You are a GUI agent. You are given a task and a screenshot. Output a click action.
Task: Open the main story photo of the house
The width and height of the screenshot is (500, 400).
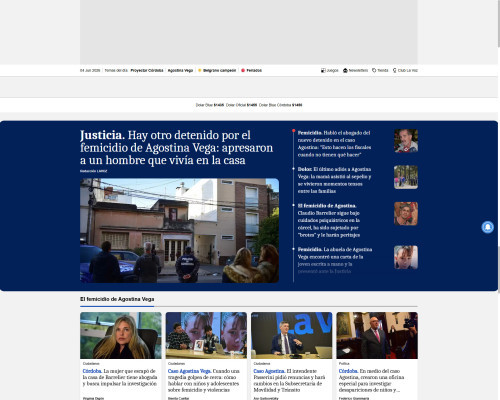179,230
